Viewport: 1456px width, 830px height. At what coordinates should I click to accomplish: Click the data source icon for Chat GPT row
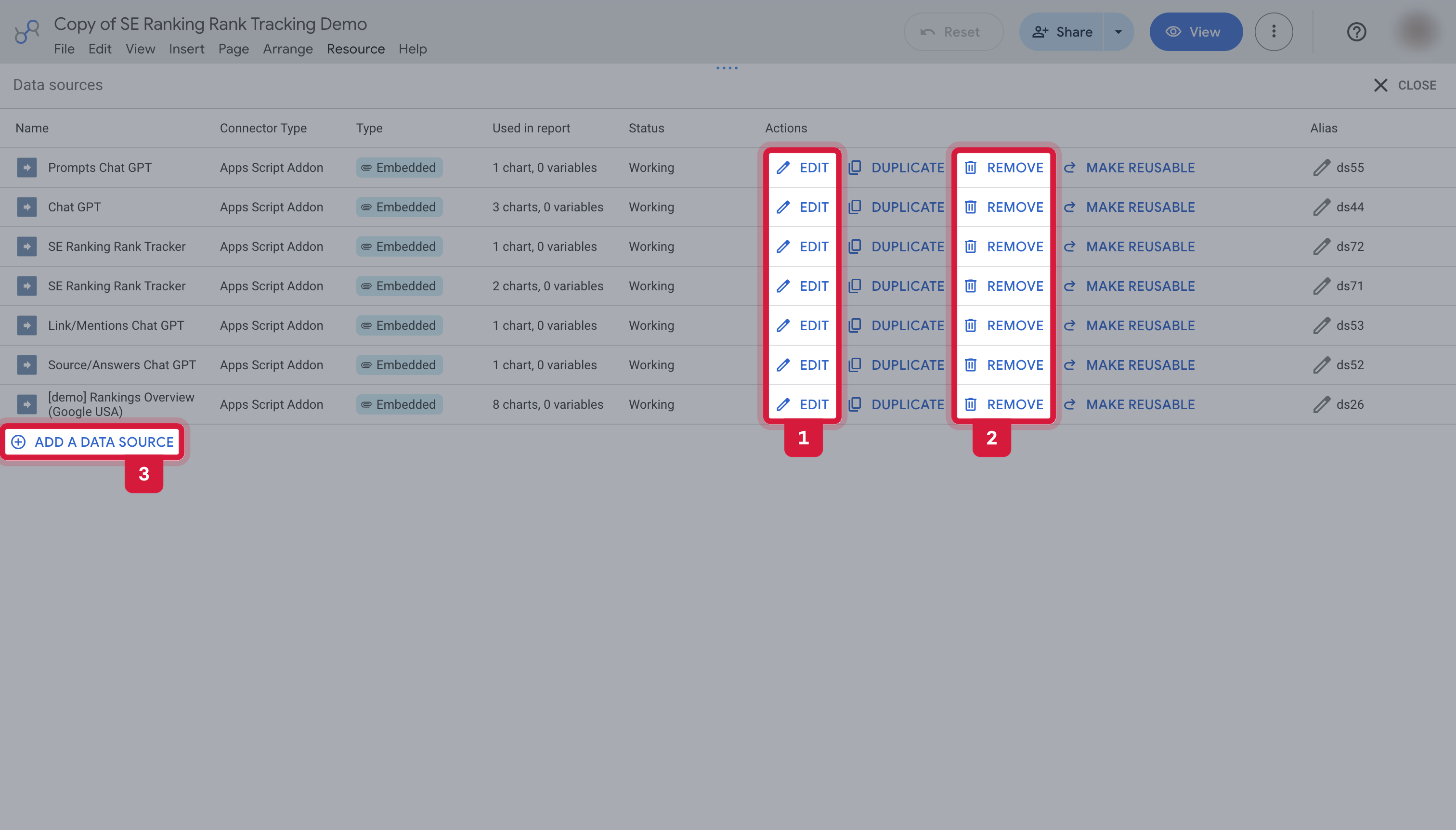pos(27,207)
